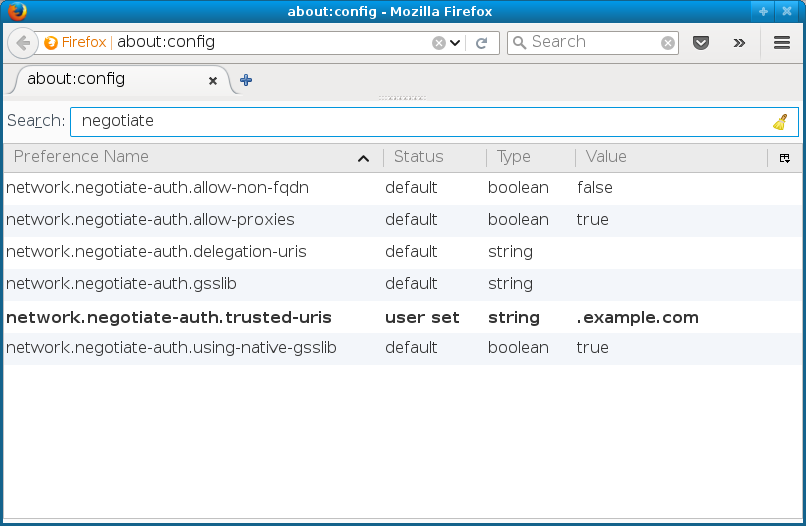Screen dimensions: 806x526
Task: Close the Firefox window
Action: click(786, 11)
